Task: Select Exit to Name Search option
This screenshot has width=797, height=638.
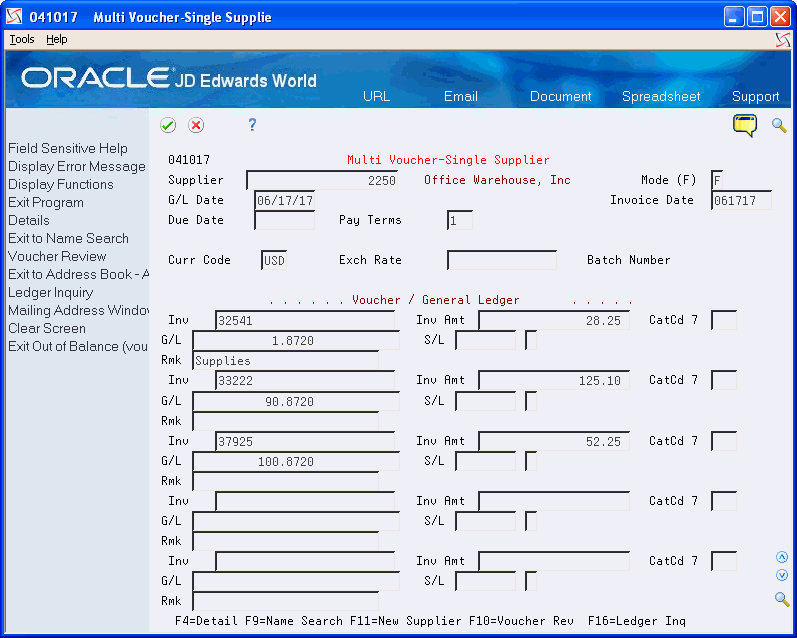Action: click(x=68, y=238)
